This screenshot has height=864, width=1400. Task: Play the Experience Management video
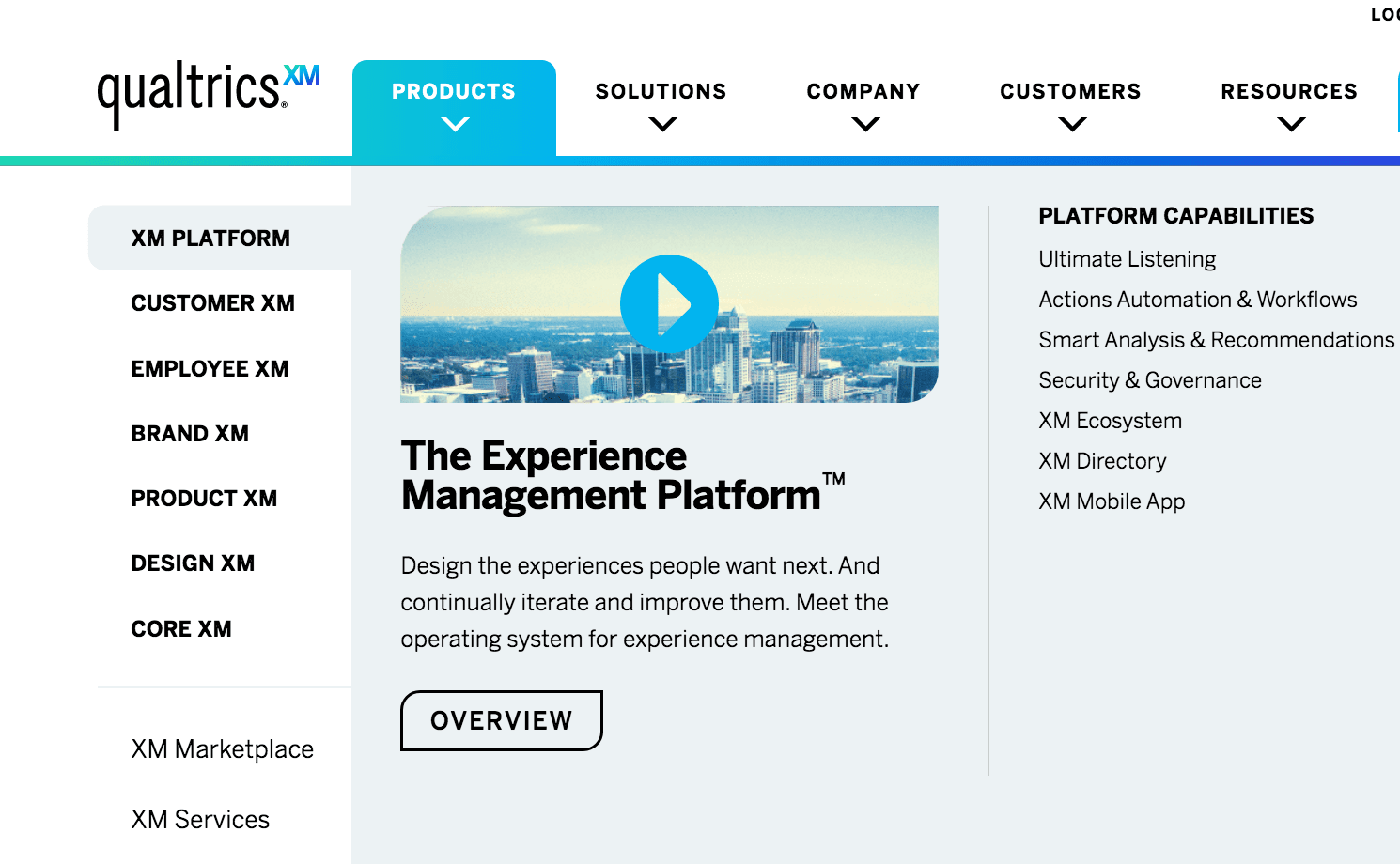click(x=669, y=303)
